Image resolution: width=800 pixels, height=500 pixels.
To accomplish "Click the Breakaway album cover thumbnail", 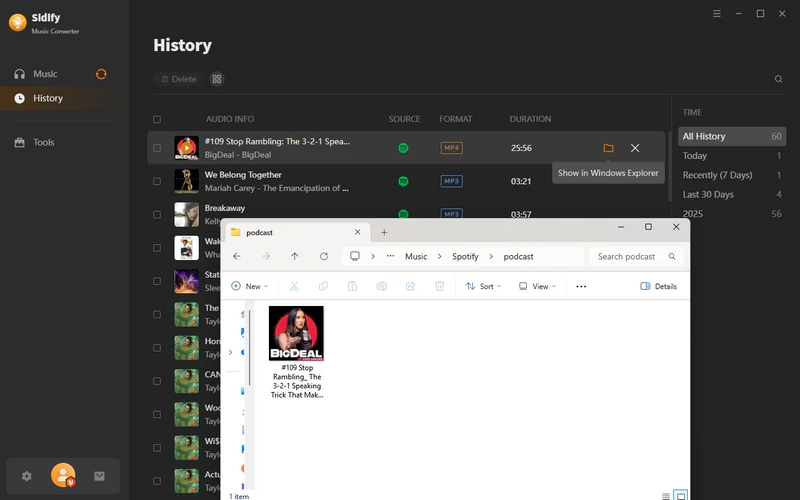I will click(187, 214).
